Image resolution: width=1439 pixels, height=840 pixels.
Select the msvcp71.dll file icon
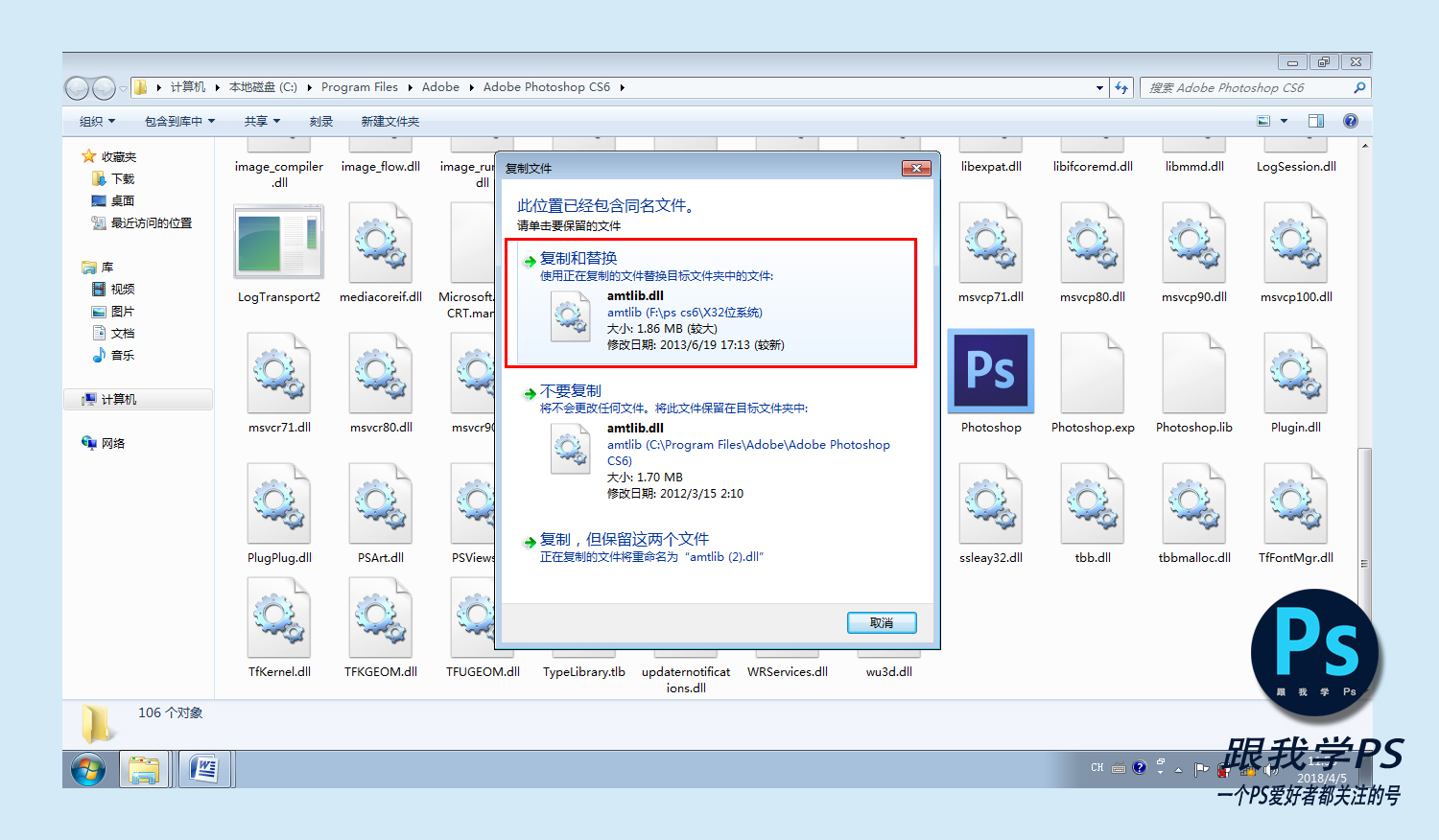(x=991, y=242)
